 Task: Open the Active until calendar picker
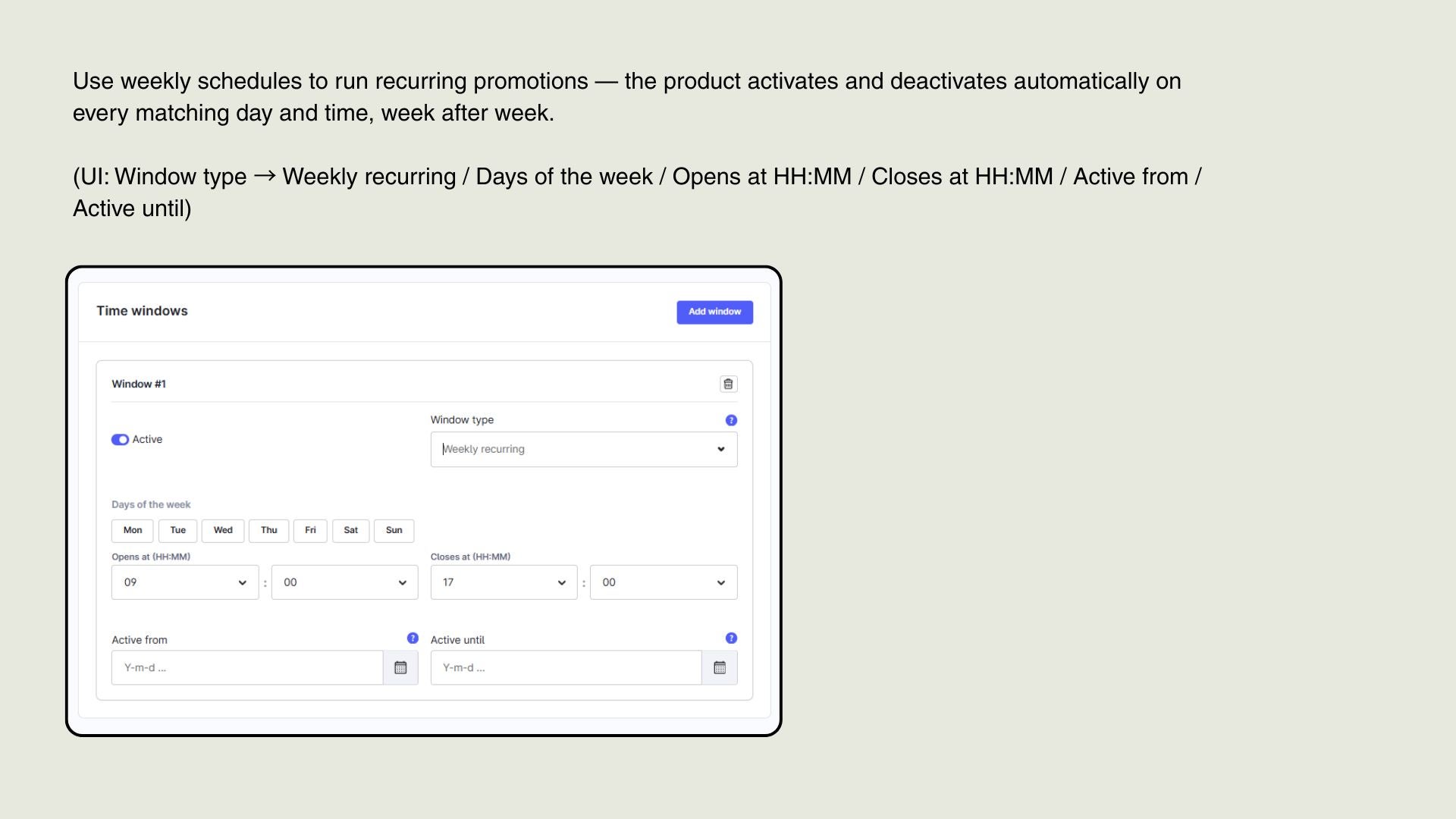tap(720, 667)
